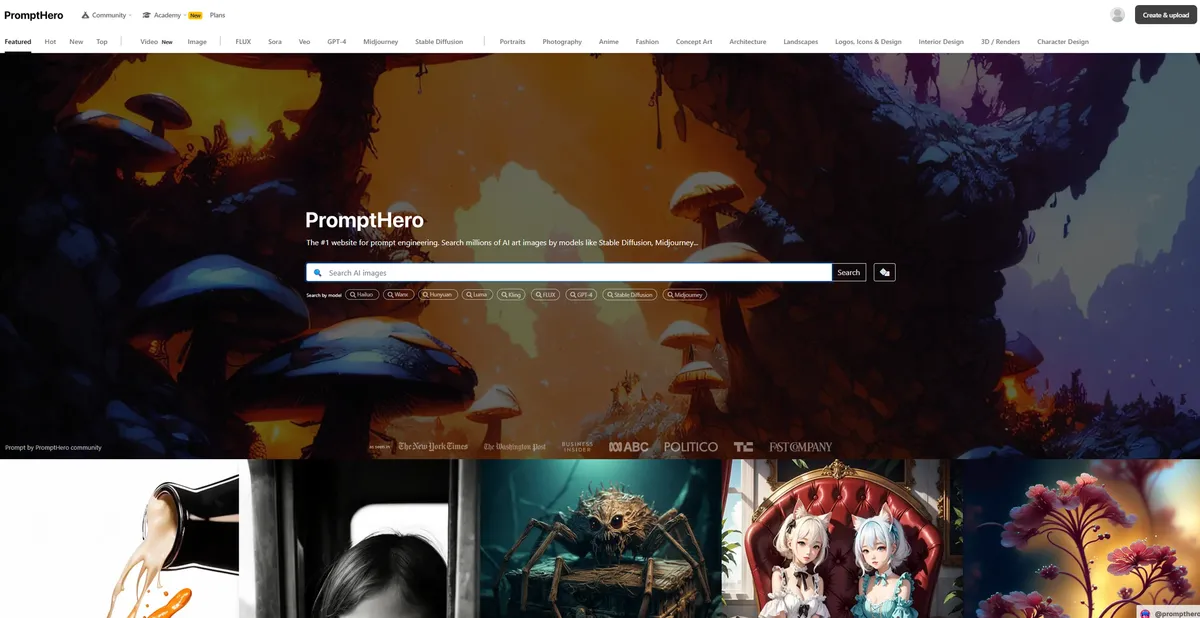This screenshot has width=1200, height=618.
Task: Select the Kling model search chip
Action: [511, 295]
